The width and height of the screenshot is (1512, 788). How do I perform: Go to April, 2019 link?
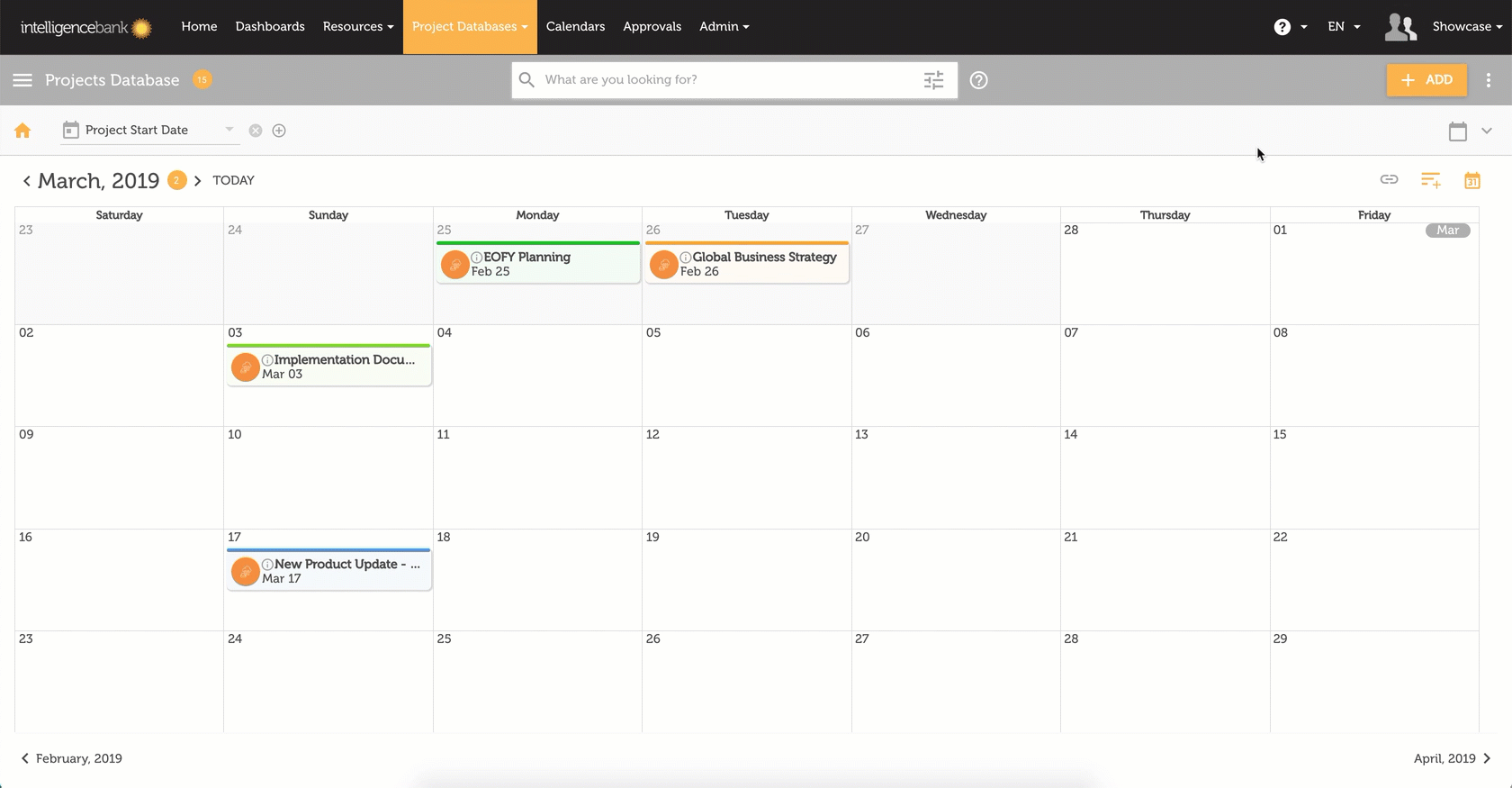pyautogui.click(x=1452, y=758)
